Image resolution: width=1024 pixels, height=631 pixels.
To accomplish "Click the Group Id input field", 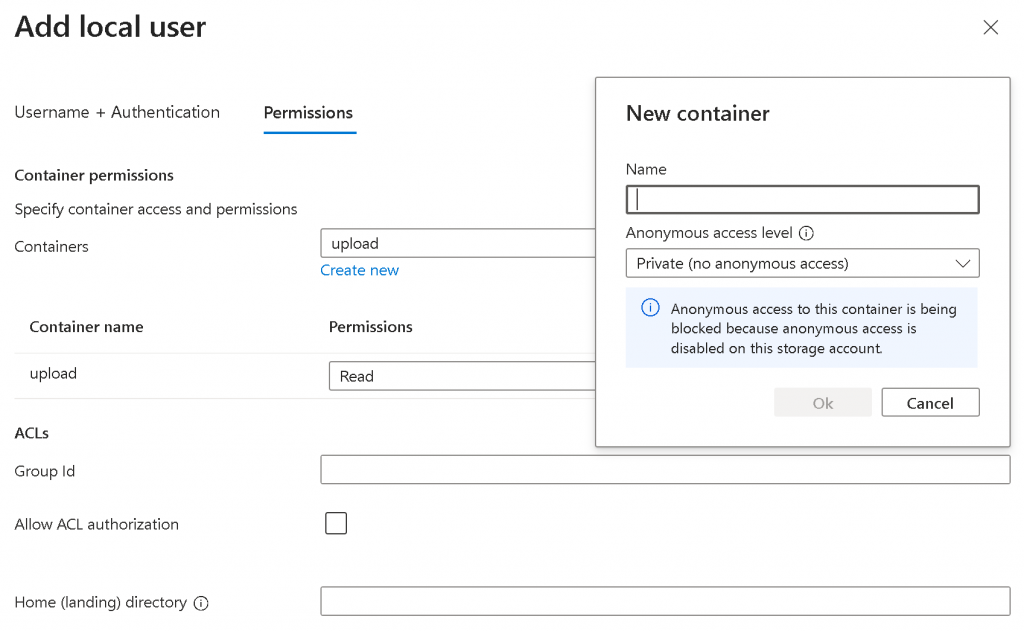I will pos(665,470).
